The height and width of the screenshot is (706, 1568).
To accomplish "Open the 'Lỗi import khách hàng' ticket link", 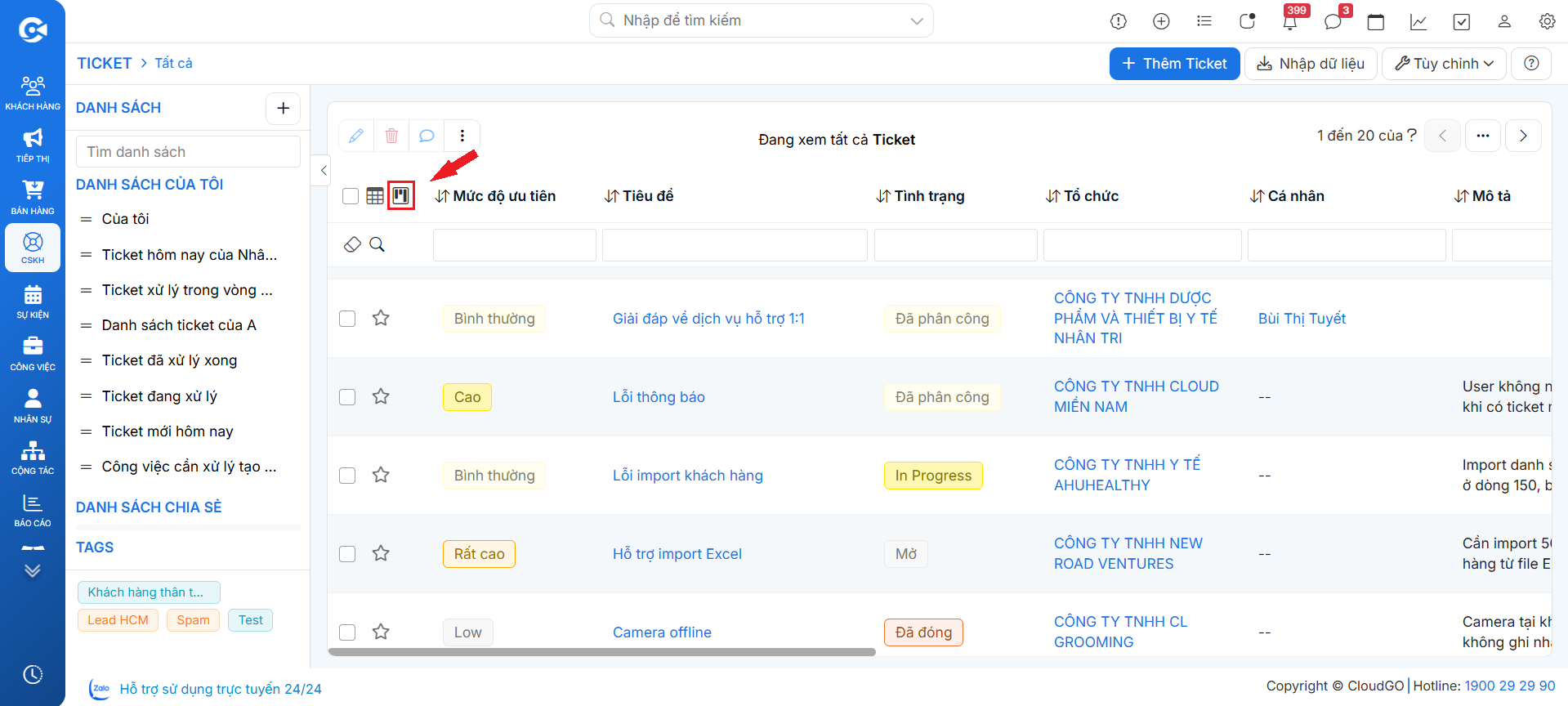I will pyautogui.click(x=688, y=476).
